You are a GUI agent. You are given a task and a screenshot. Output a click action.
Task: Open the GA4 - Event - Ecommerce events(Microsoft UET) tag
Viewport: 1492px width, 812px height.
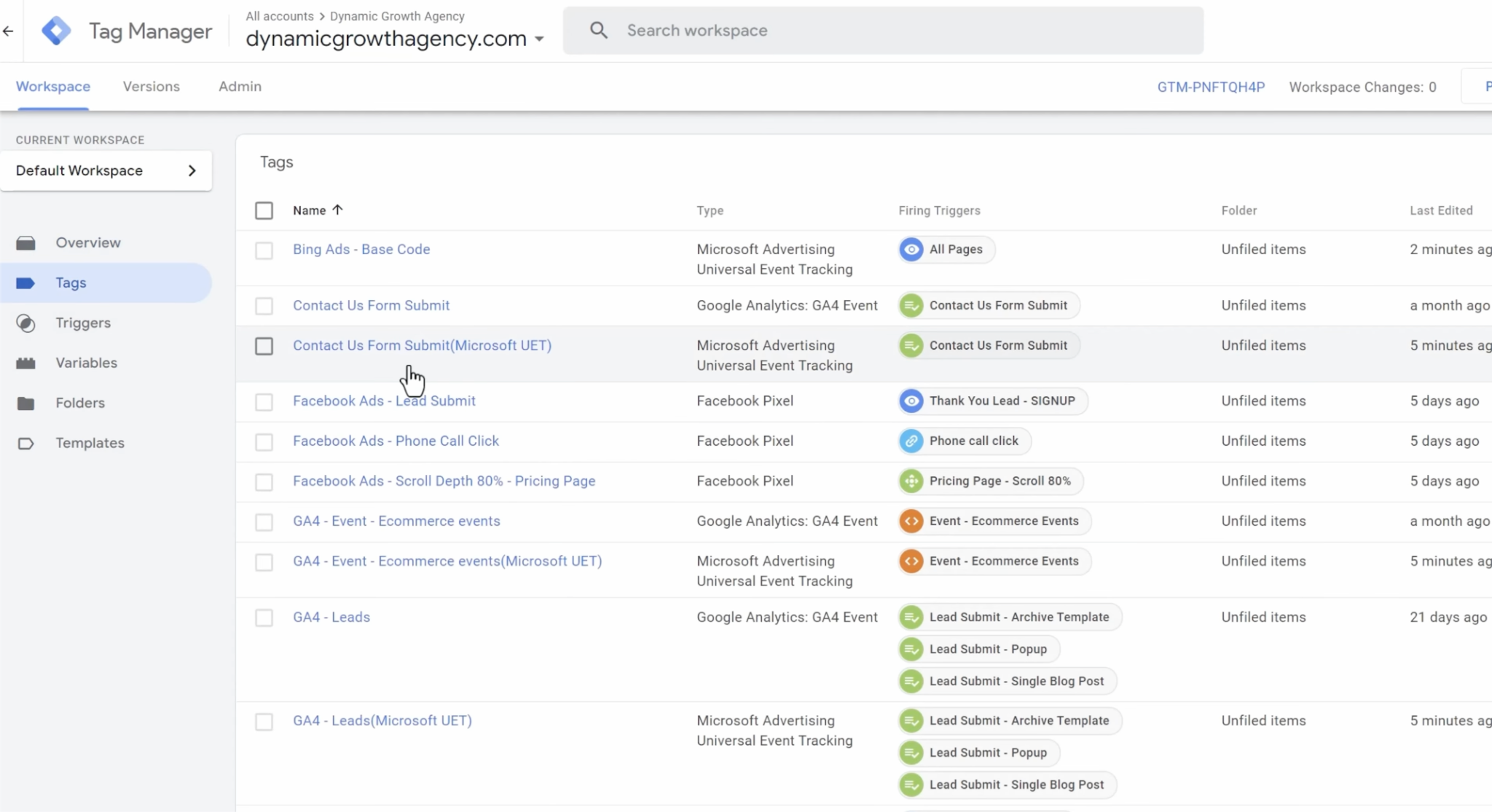pyautogui.click(x=447, y=561)
